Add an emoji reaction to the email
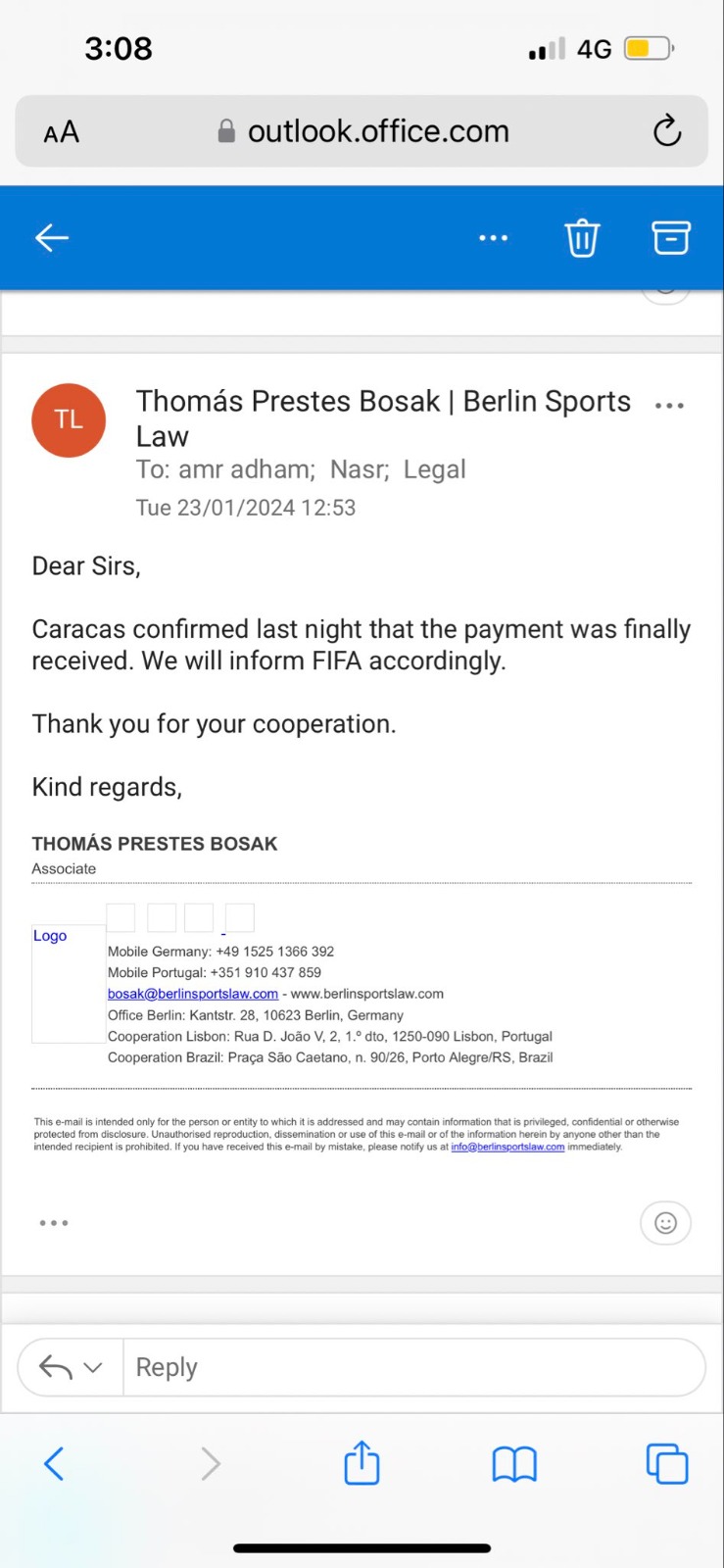The width and height of the screenshot is (724, 1568). [x=665, y=1223]
